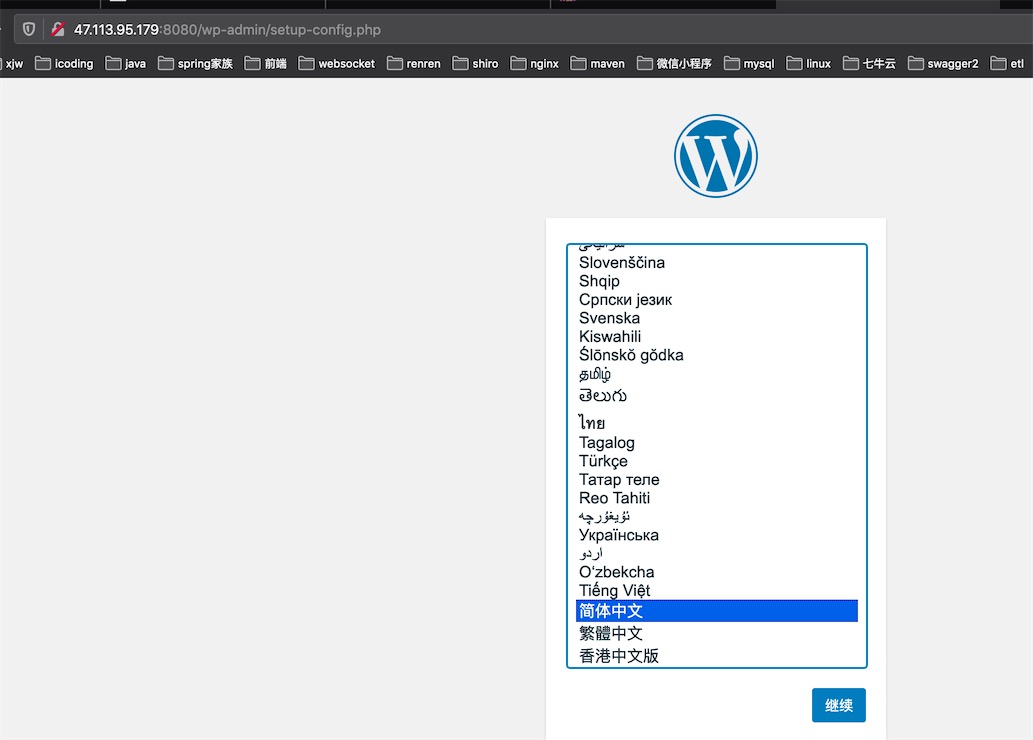Select Shqip in the language list
1033x740 pixels.
(717, 281)
